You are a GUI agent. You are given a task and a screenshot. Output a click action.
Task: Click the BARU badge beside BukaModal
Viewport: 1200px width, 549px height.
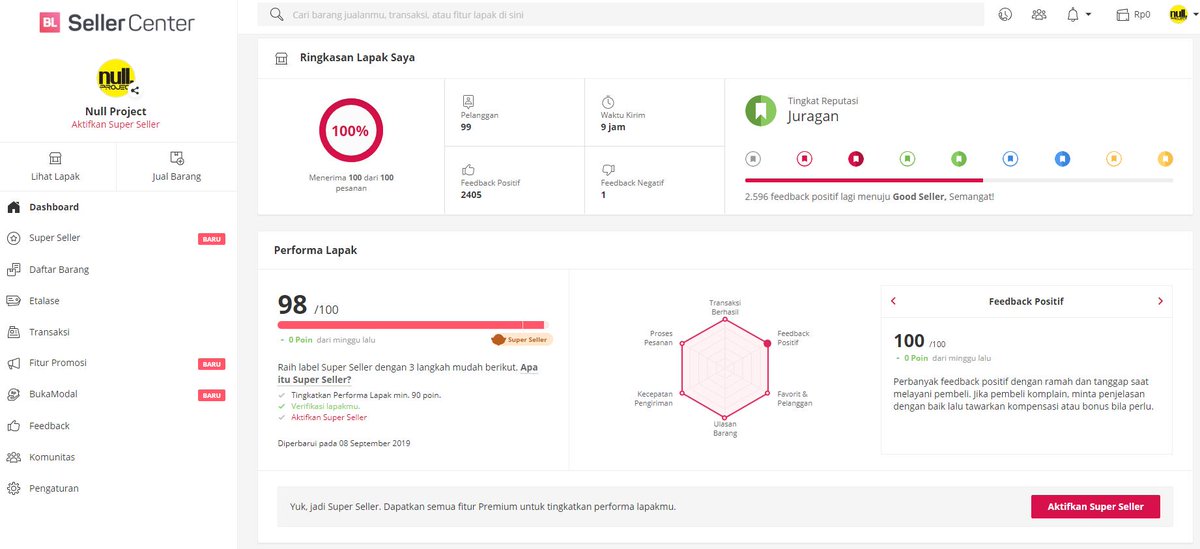pos(211,395)
